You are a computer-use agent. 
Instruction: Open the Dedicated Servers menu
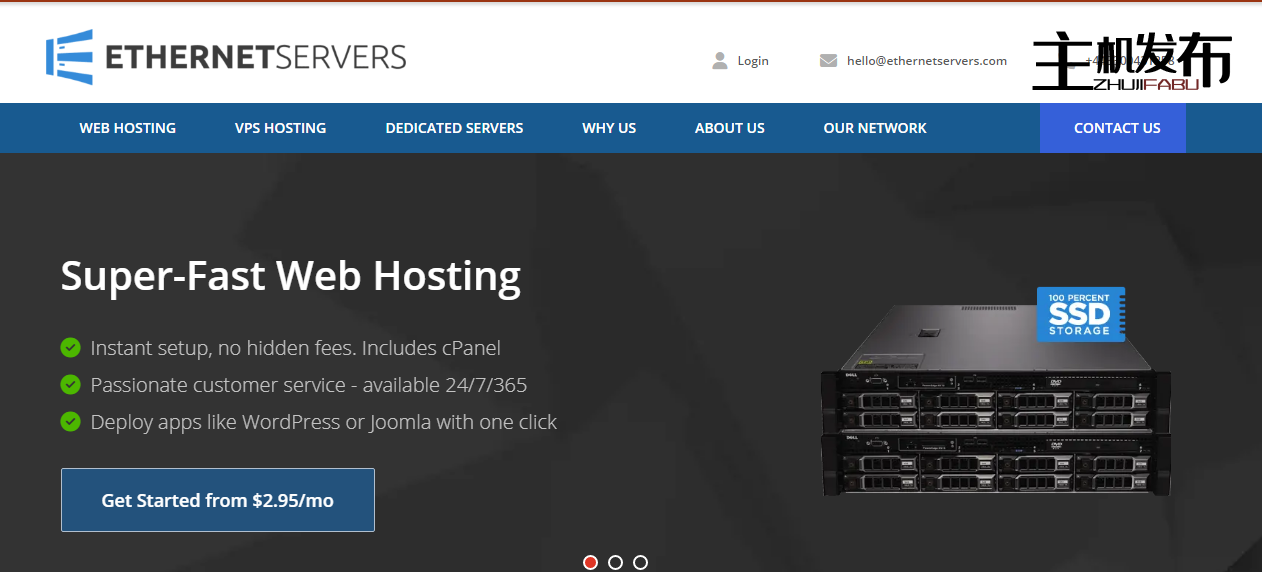coord(454,128)
